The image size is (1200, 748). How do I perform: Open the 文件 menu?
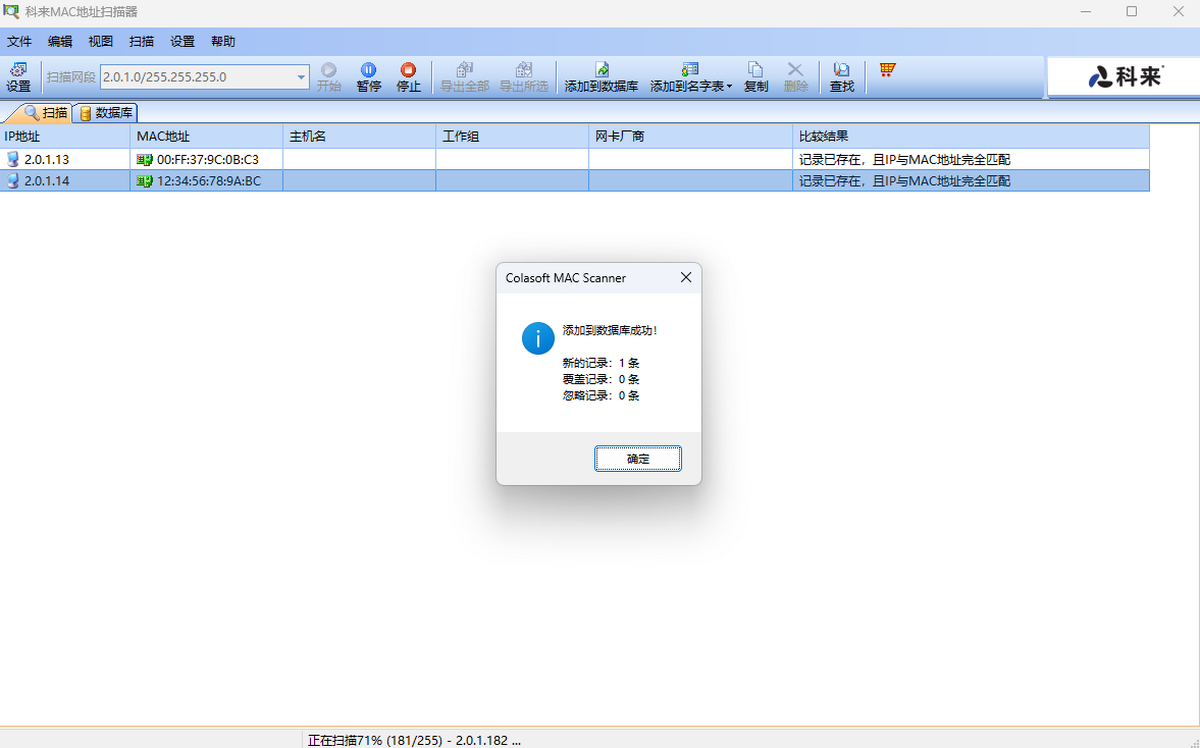(x=20, y=42)
